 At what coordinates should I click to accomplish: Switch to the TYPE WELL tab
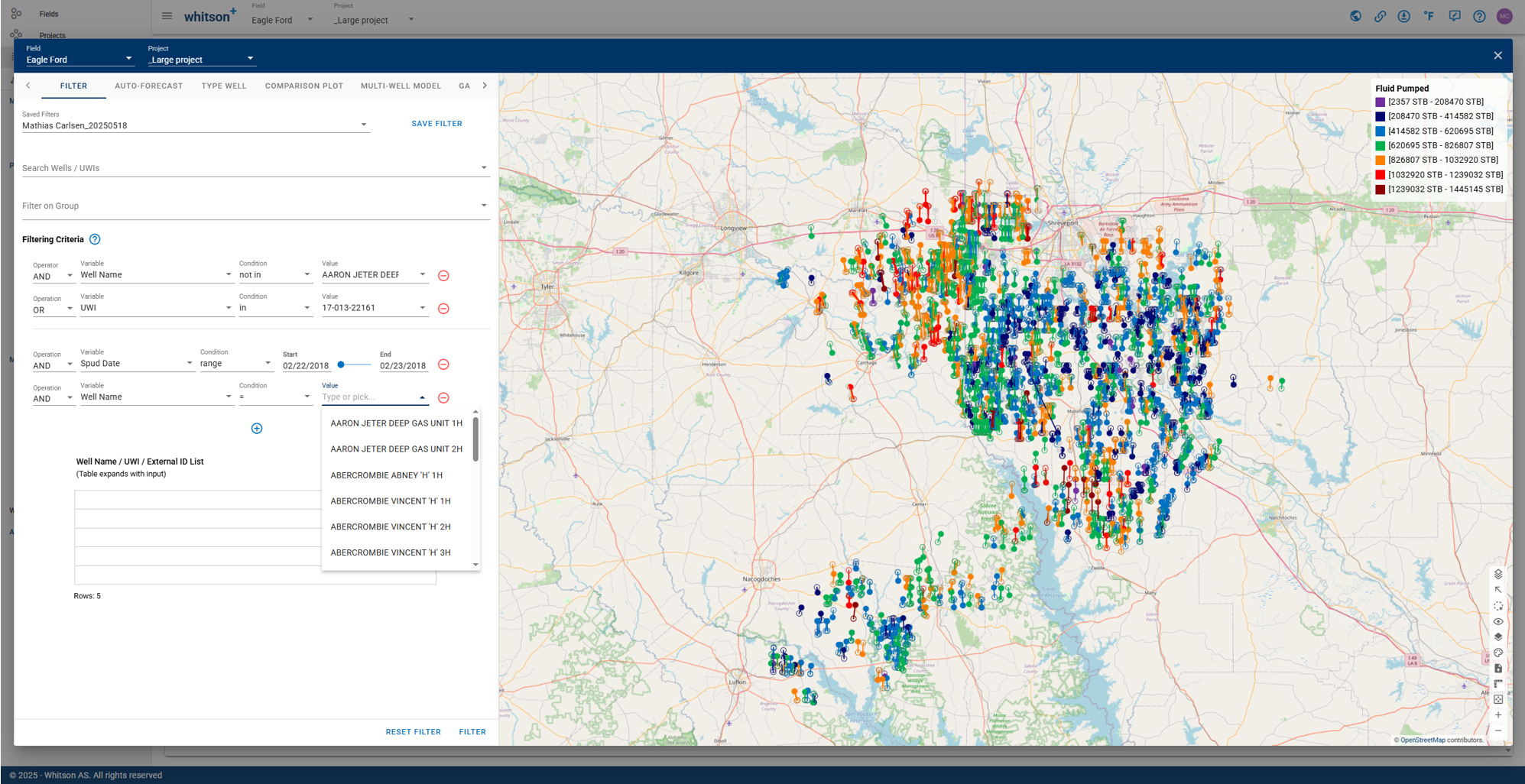coord(224,86)
